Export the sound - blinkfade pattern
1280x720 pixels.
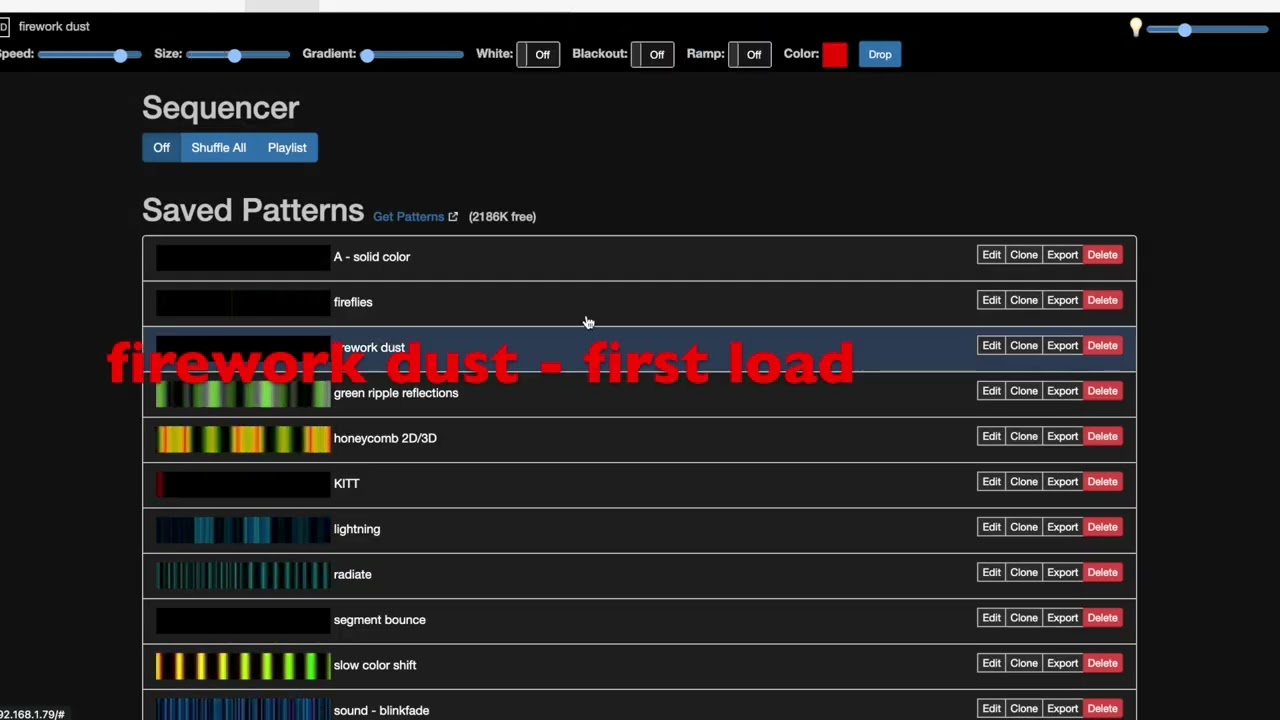(x=1063, y=709)
